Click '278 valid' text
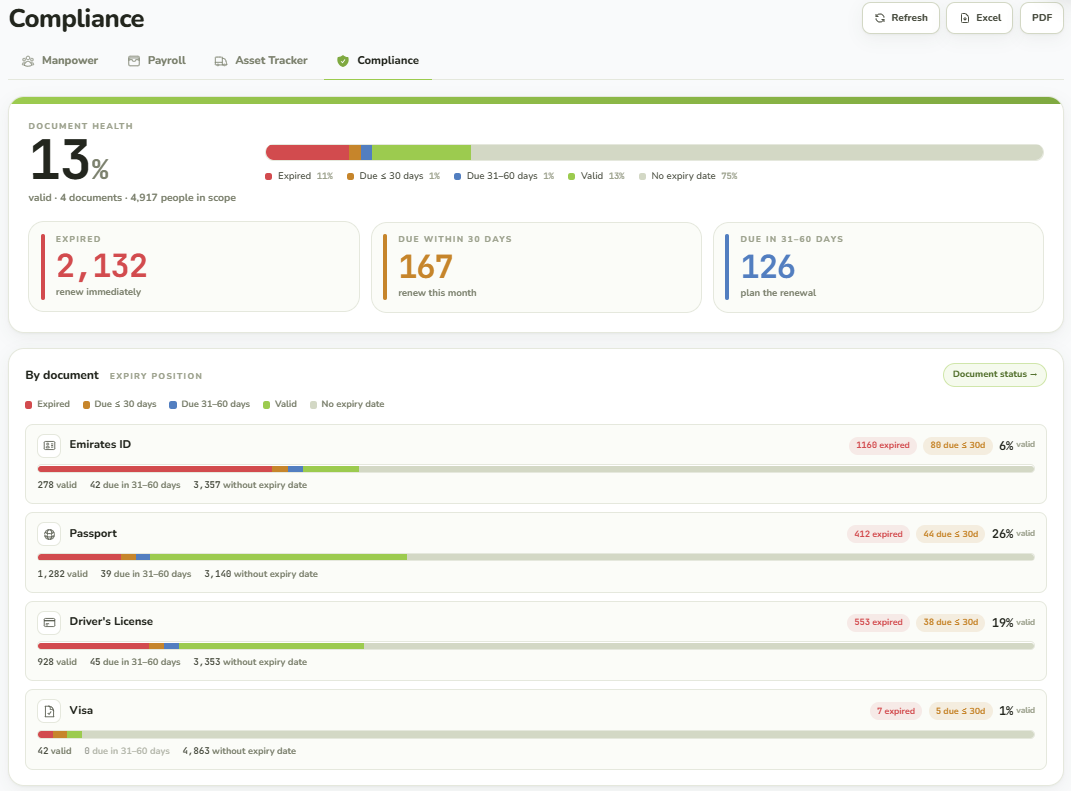 pos(57,485)
